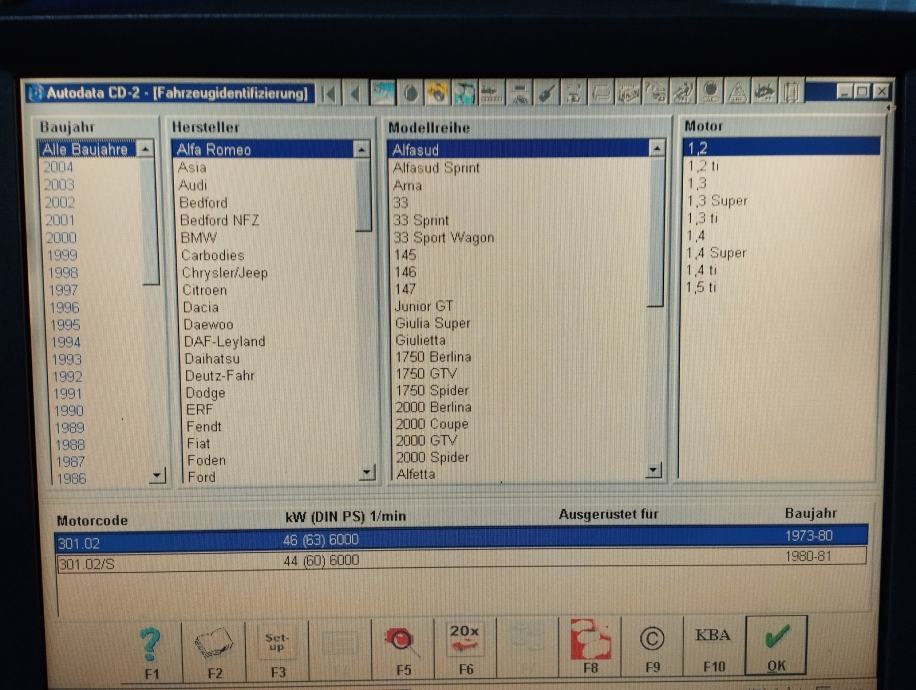Select 1,2 in the Motor list
Viewport: 916px width, 690px height.
(782, 147)
